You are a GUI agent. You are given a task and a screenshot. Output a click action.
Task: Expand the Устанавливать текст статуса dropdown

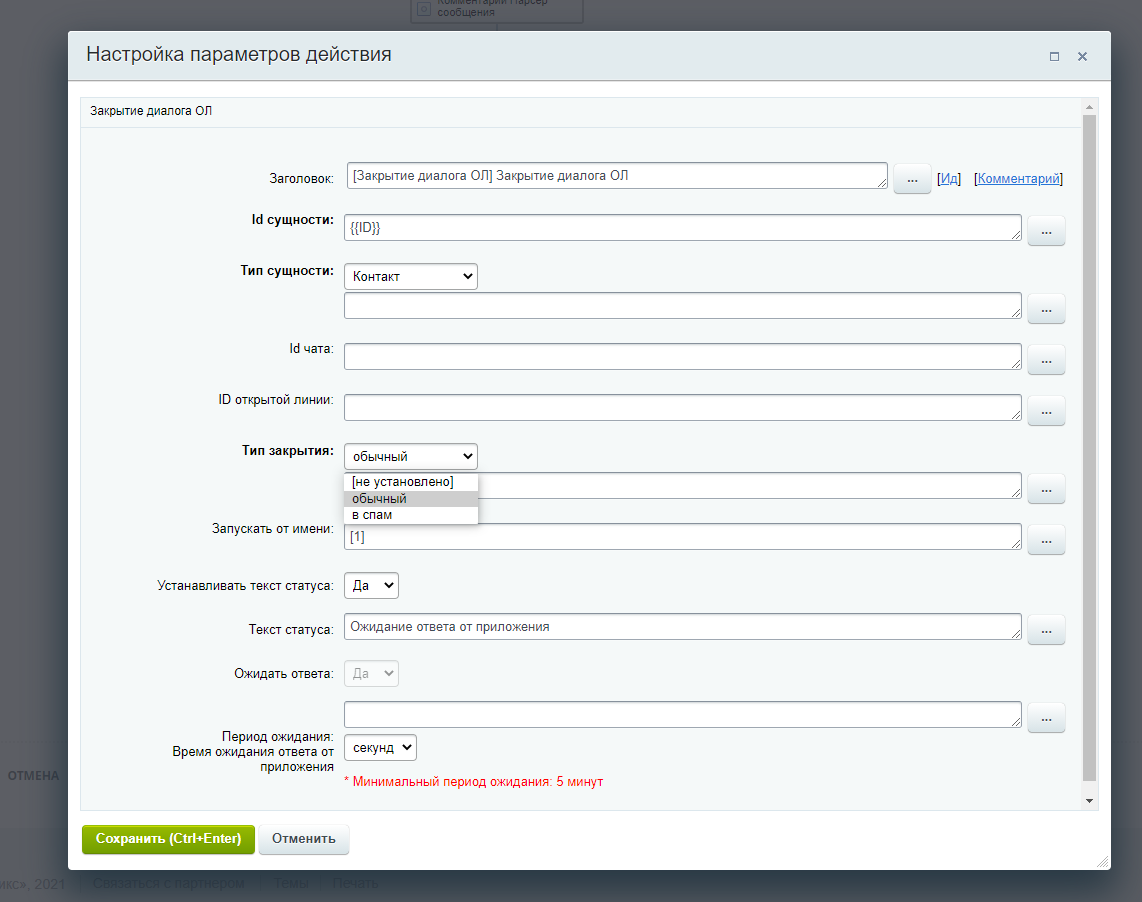pos(371,586)
